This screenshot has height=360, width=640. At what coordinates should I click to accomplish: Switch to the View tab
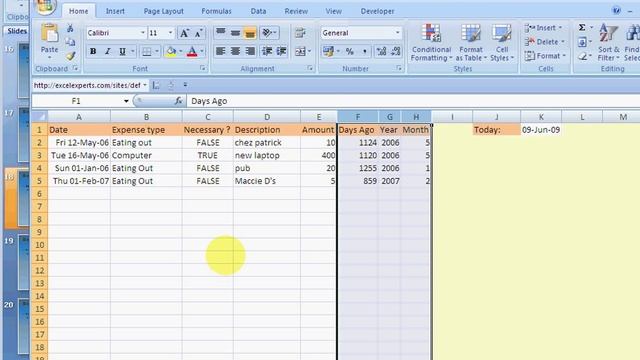tap(333, 11)
